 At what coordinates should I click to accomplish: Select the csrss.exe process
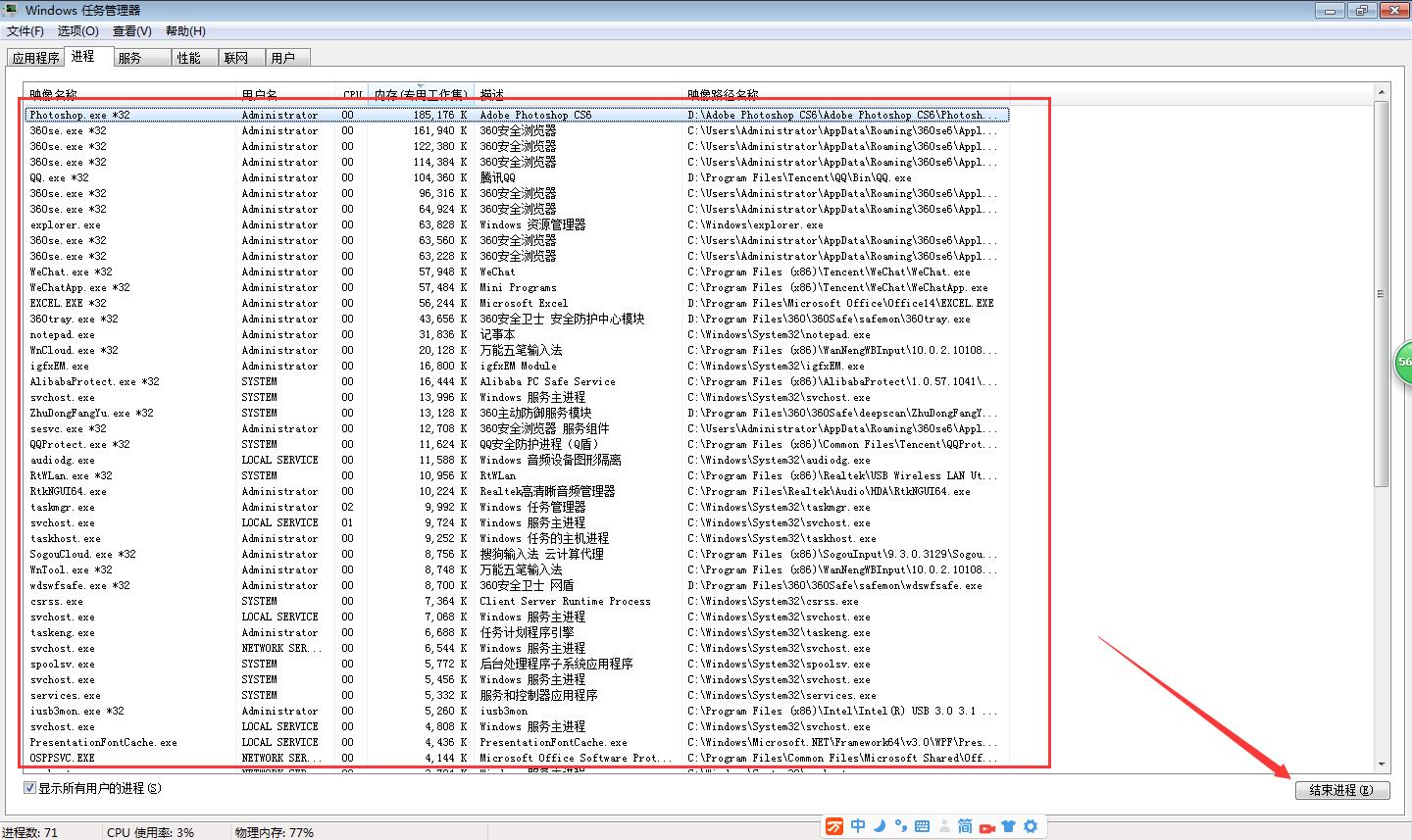[516, 601]
